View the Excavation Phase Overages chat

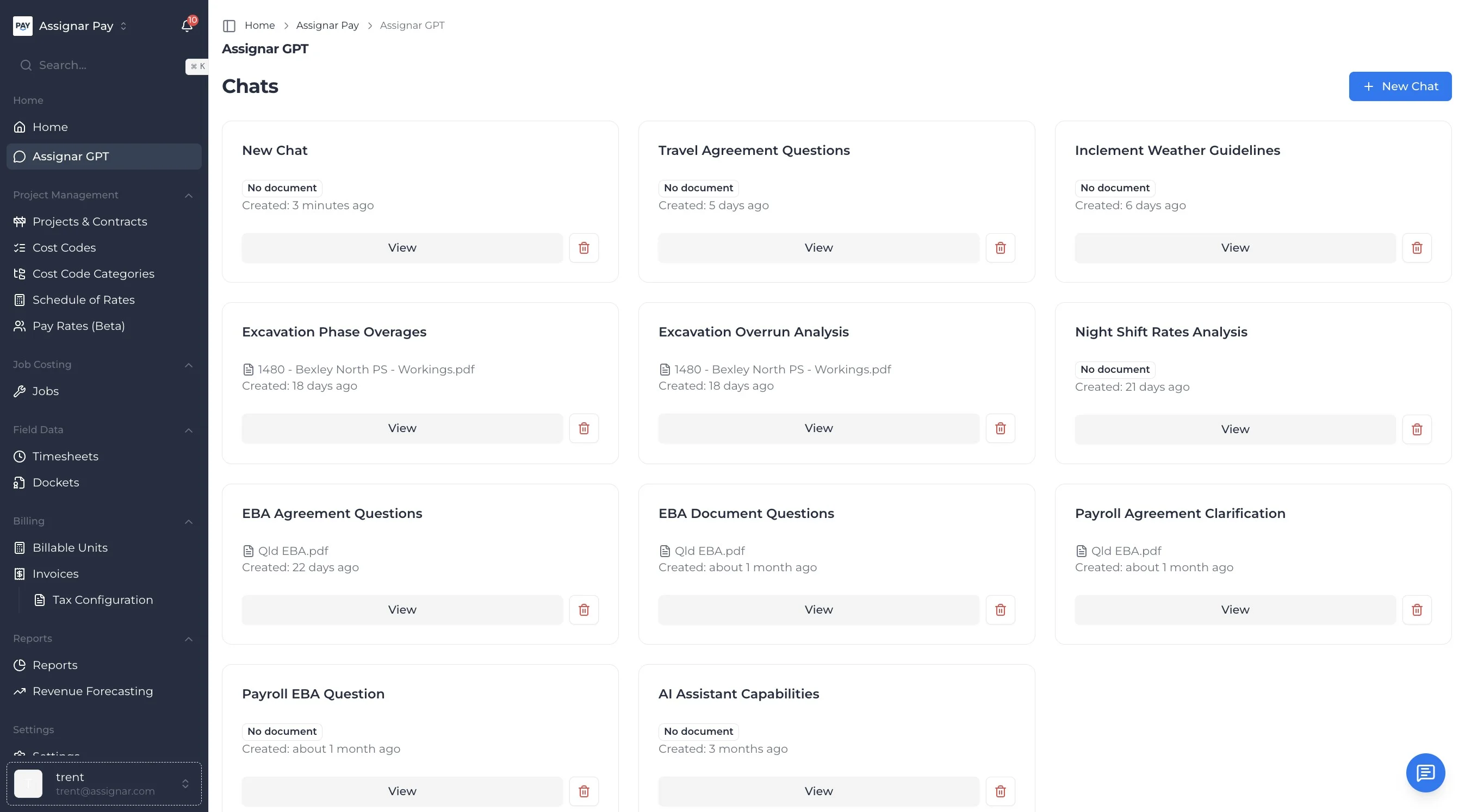[x=402, y=428]
